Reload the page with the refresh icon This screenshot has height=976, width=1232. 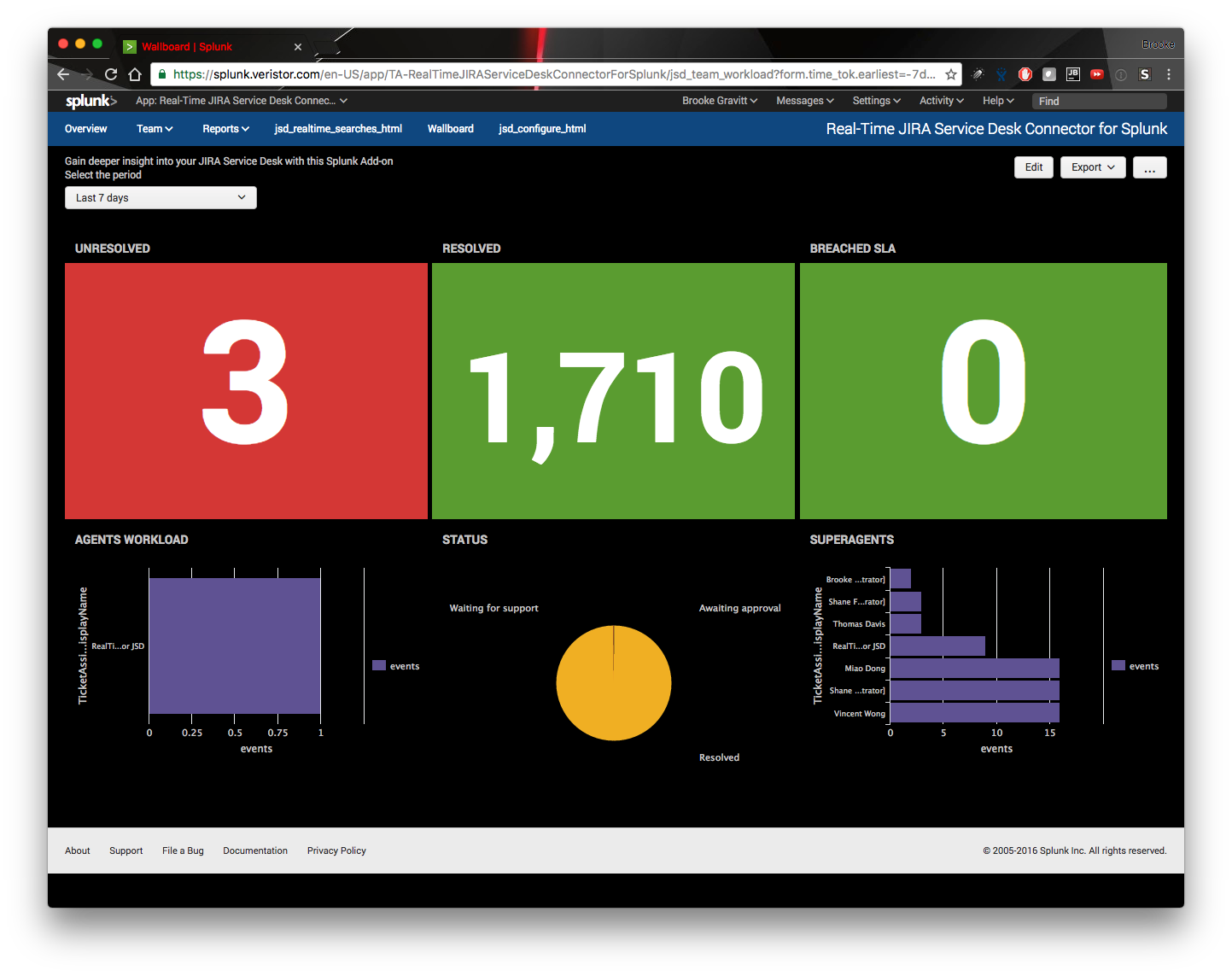click(x=111, y=74)
